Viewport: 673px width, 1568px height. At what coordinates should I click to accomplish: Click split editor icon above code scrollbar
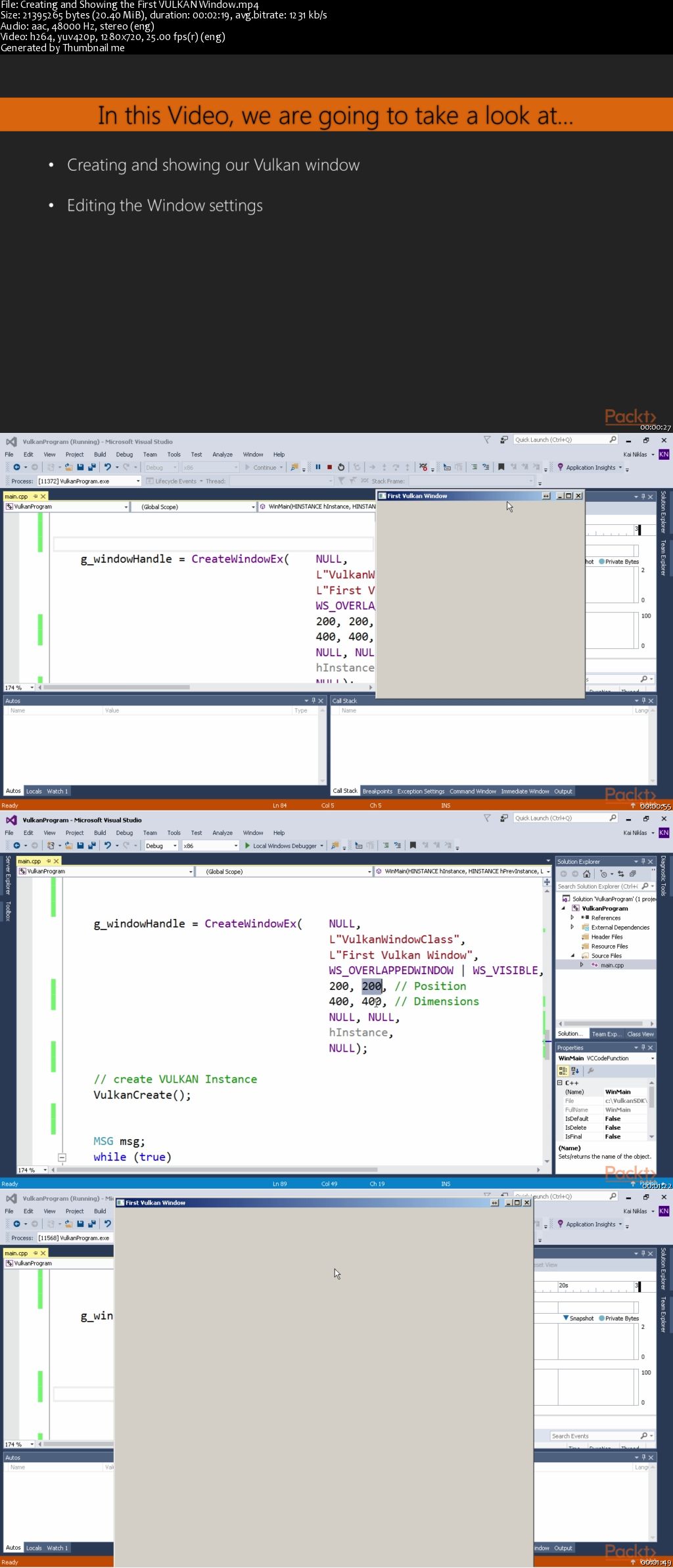pyautogui.click(x=547, y=882)
